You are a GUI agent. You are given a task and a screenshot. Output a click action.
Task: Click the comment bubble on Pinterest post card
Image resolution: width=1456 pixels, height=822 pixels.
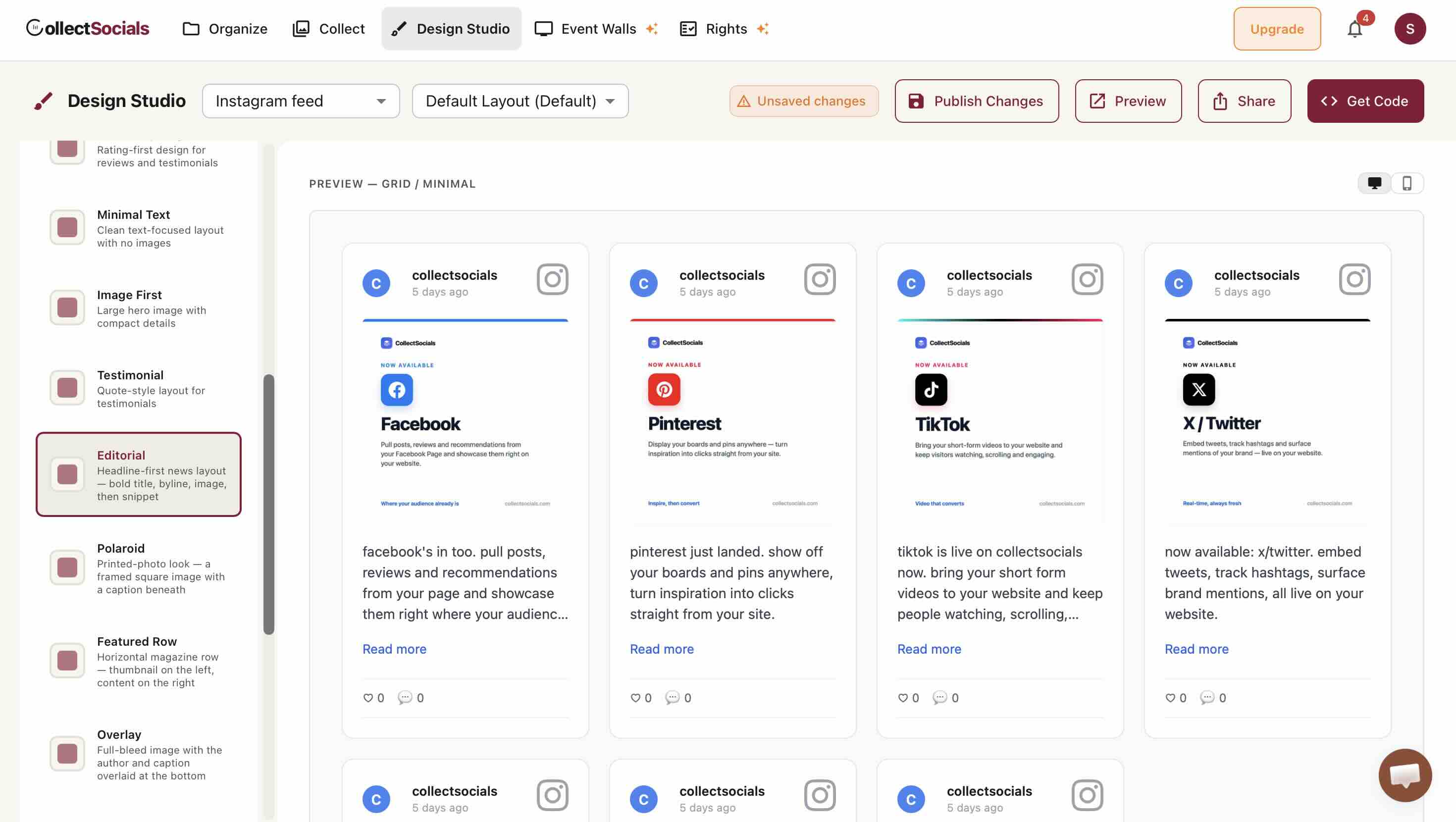point(672,698)
